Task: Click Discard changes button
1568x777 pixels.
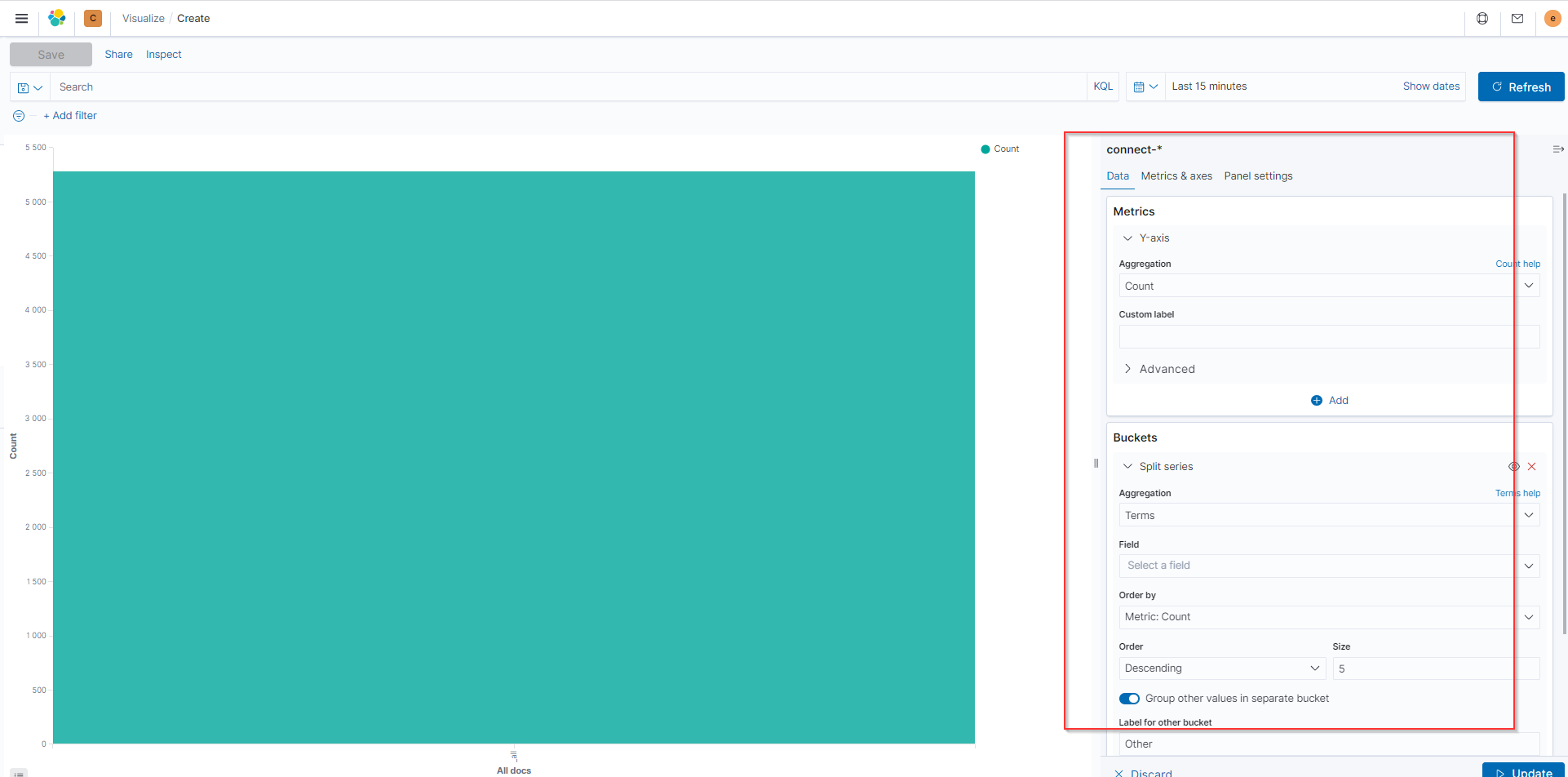Action: click(1143, 773)
